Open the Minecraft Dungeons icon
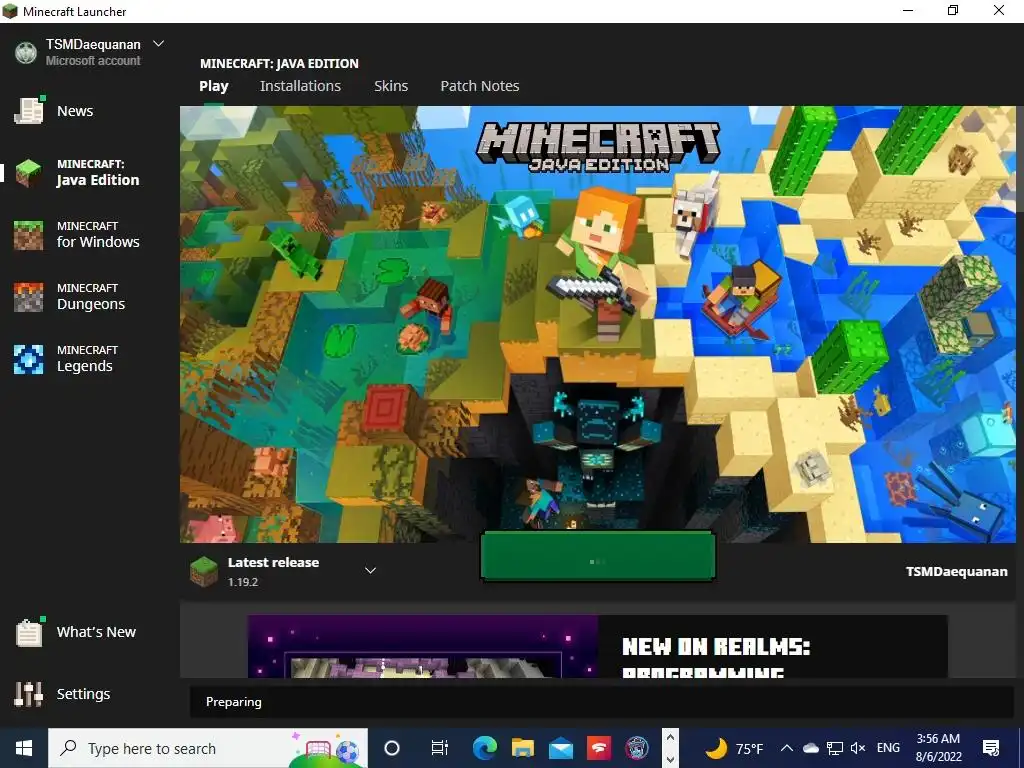 (29, 297)
